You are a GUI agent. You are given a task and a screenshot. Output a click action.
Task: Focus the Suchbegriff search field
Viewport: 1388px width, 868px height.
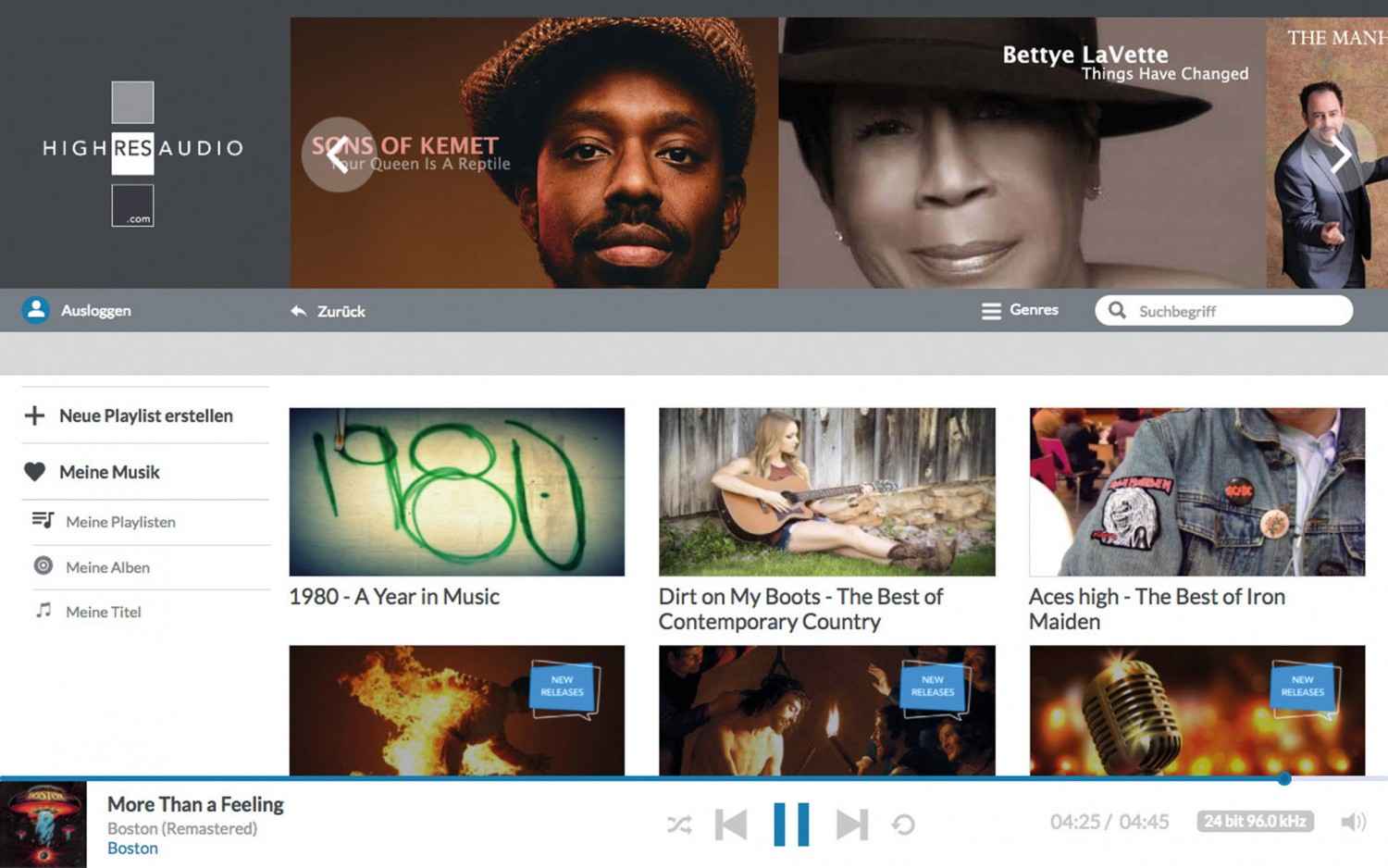[1224, 311]
